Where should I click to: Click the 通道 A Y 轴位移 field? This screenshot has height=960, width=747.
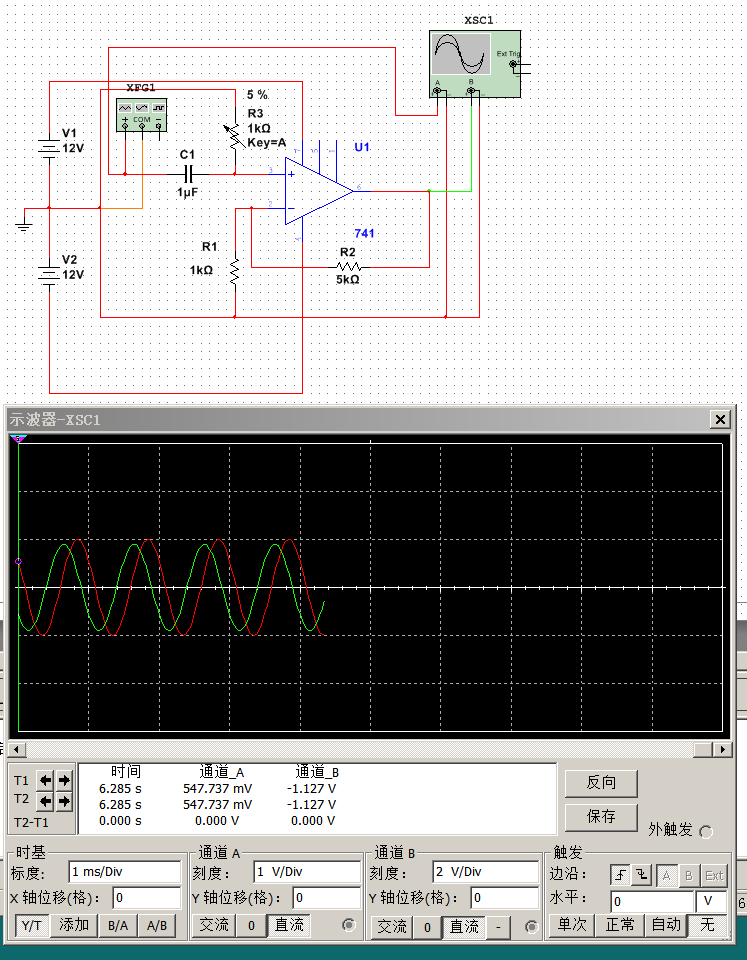pyautogui.click(x=326, y=898)
